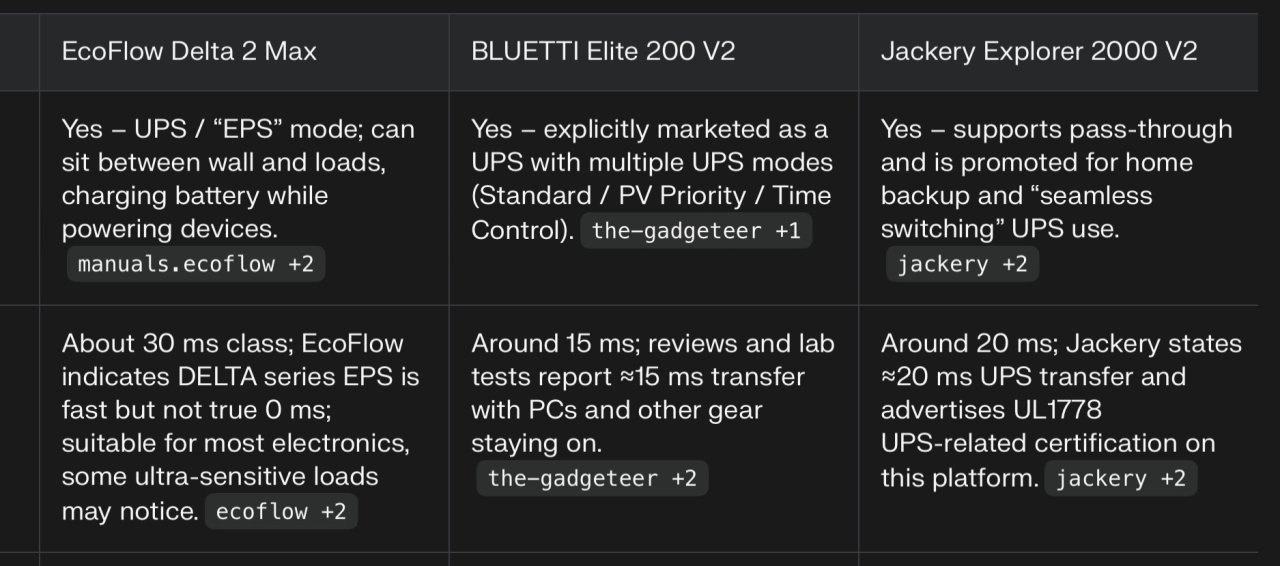1280x566 pixels.
Task: Open jackery +2 source after seamless switching text
Action: (962, 265)
